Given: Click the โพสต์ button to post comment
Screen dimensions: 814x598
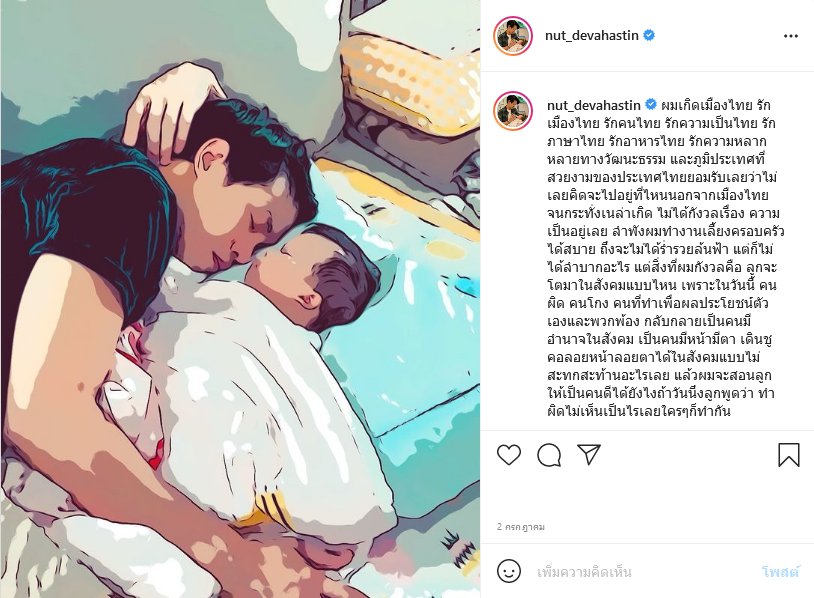Looking at the screenshot, I should 780,572.
